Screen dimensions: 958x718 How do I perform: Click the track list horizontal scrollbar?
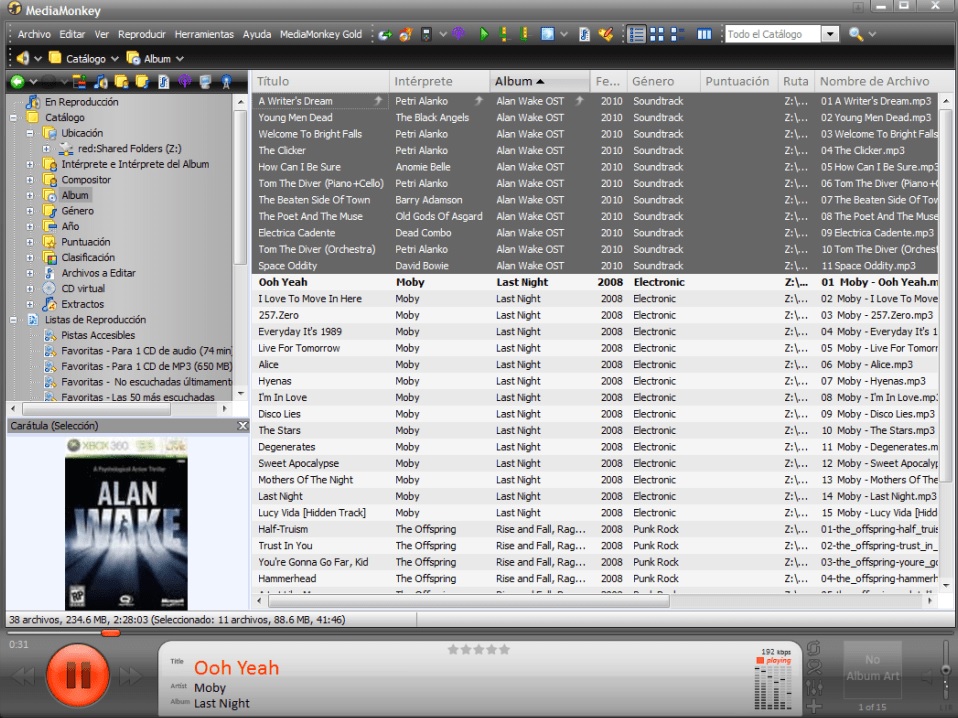point(469,601)
